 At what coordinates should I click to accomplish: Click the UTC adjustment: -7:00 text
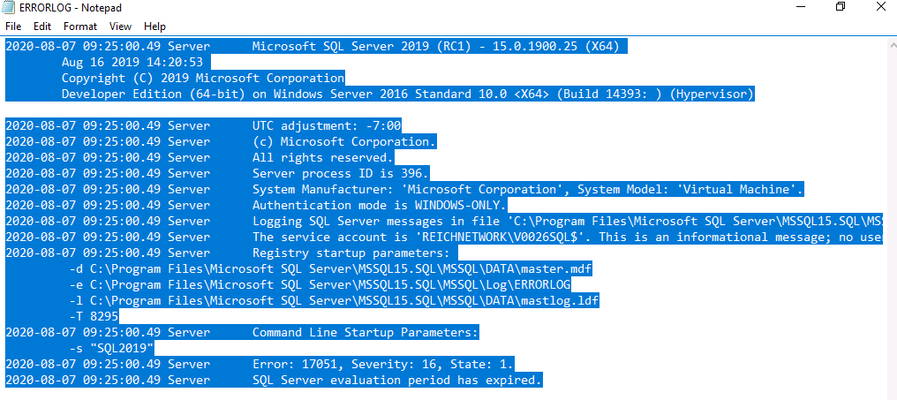point(327,125)
